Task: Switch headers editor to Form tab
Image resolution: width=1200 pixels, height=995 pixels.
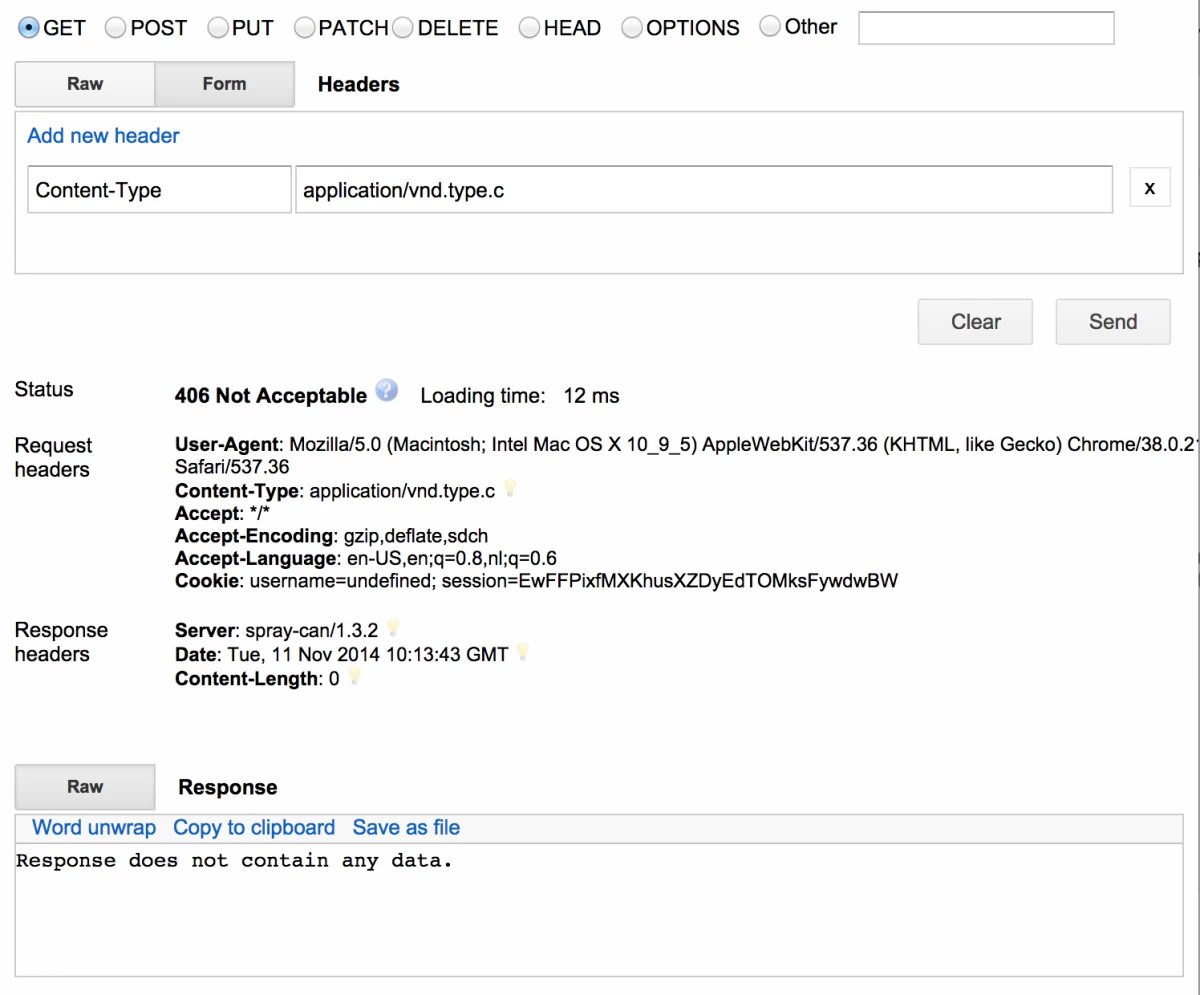Action: [x=224, y=84]
